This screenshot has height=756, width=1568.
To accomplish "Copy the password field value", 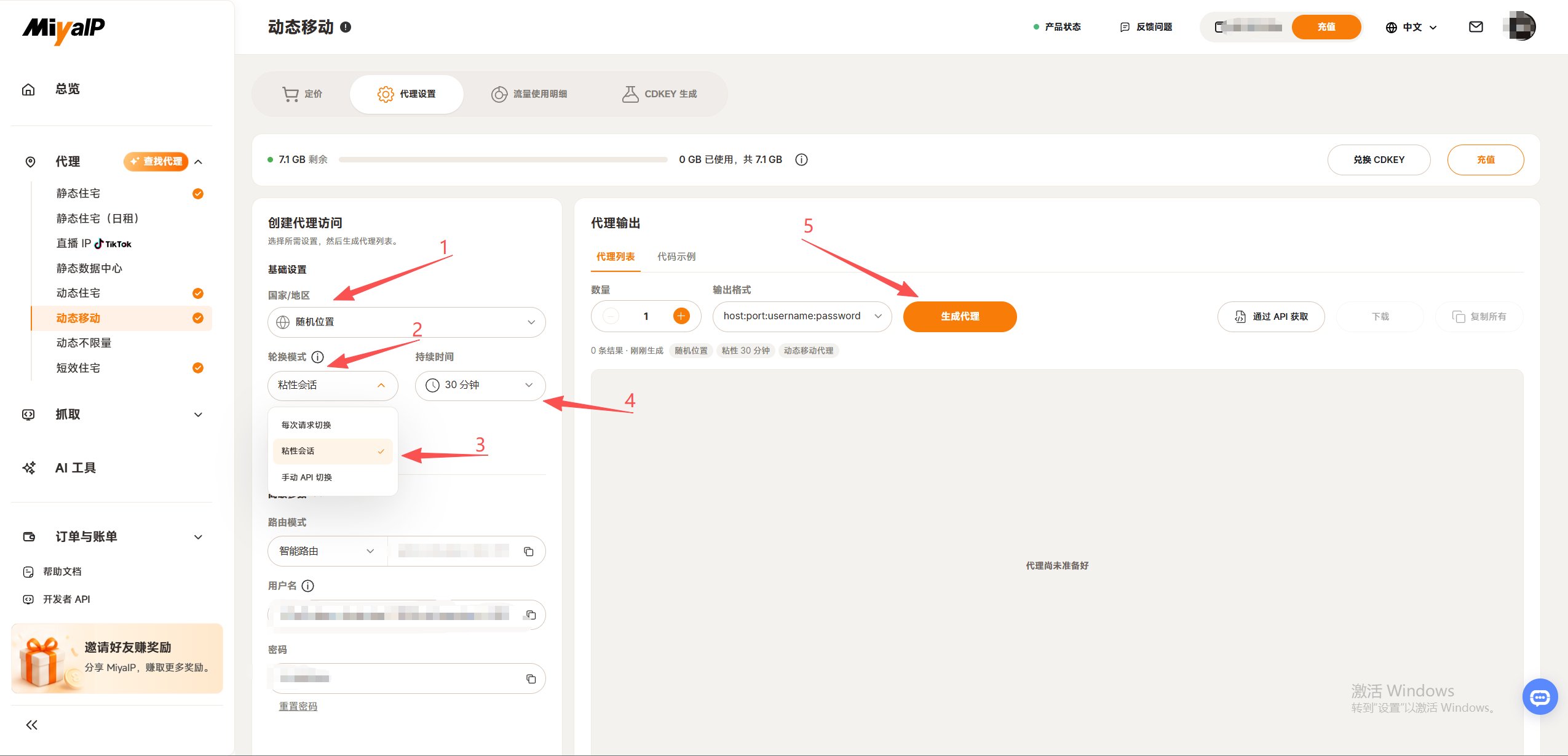I will (531, 679).
